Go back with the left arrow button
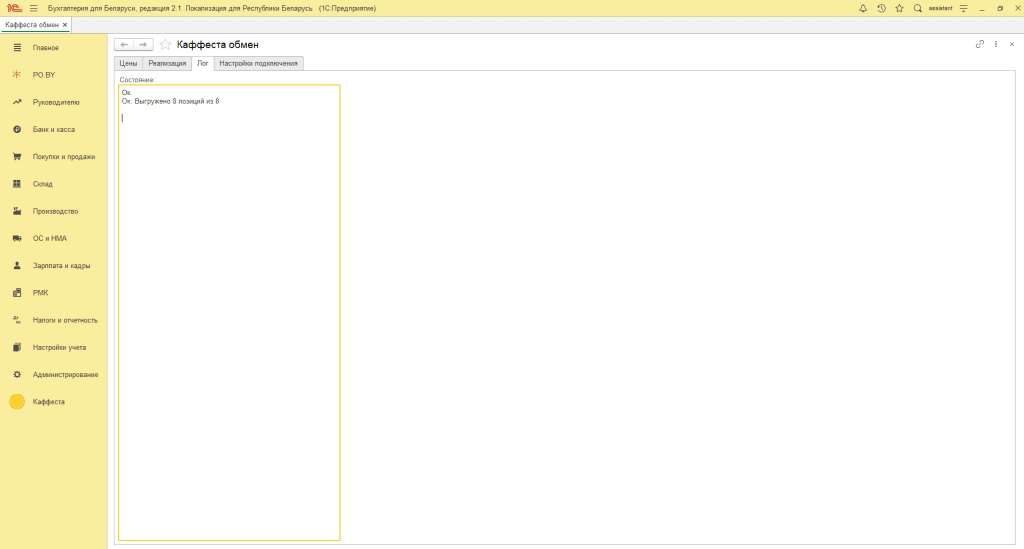 point(124,44)
